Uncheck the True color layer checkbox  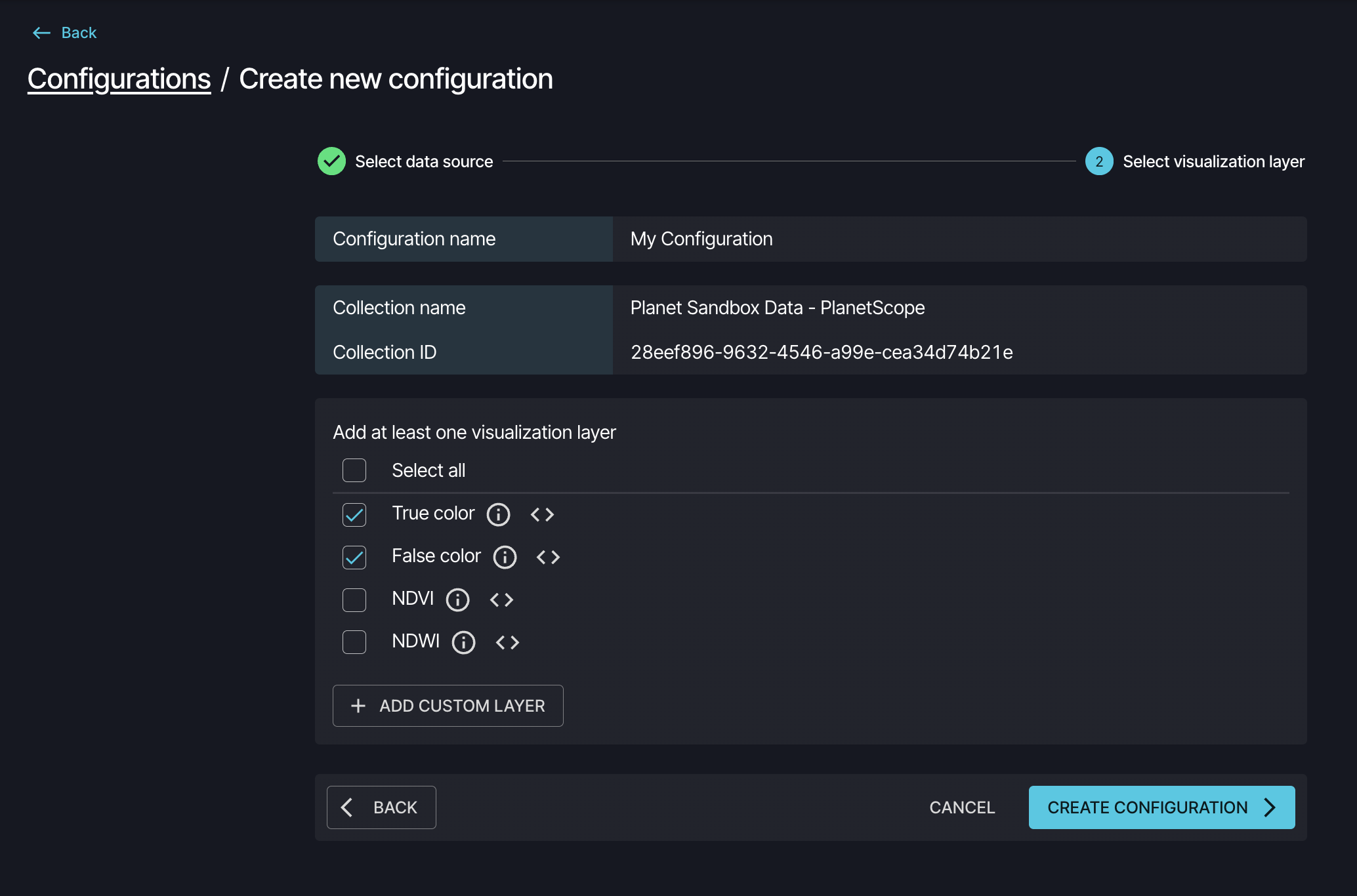coord(354,514)
